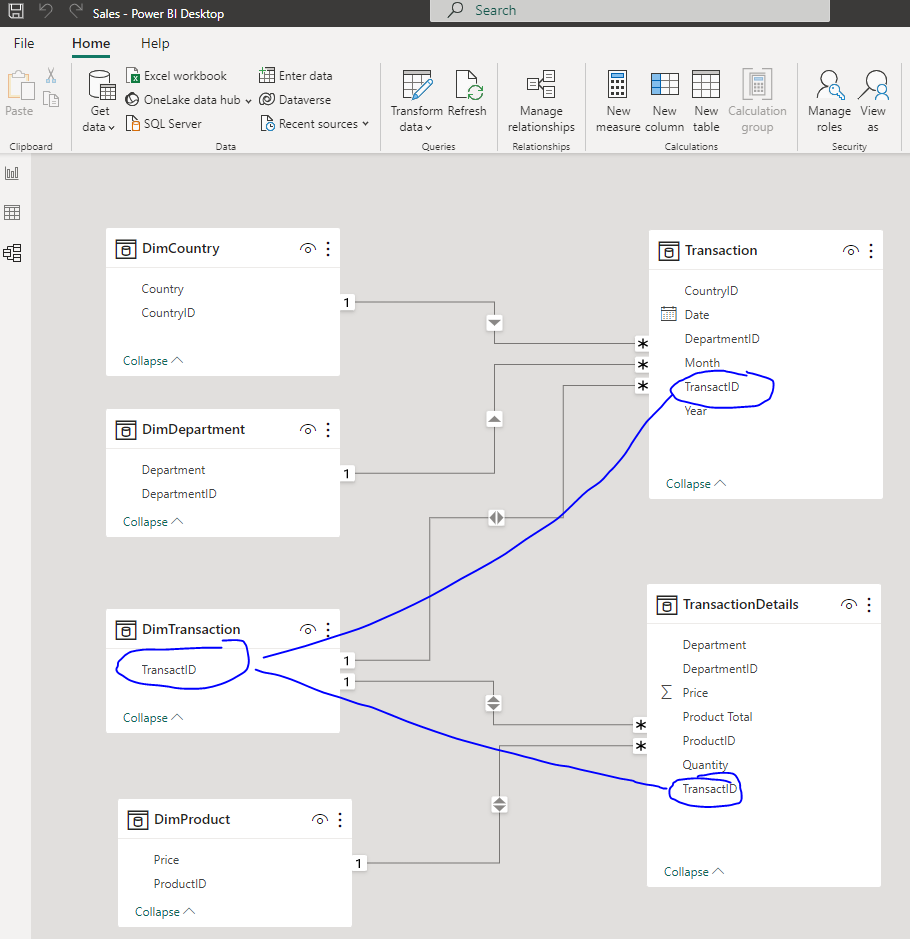
Task: Toggle DimCountry table visibility eye
Action: [x=308, y=249]
